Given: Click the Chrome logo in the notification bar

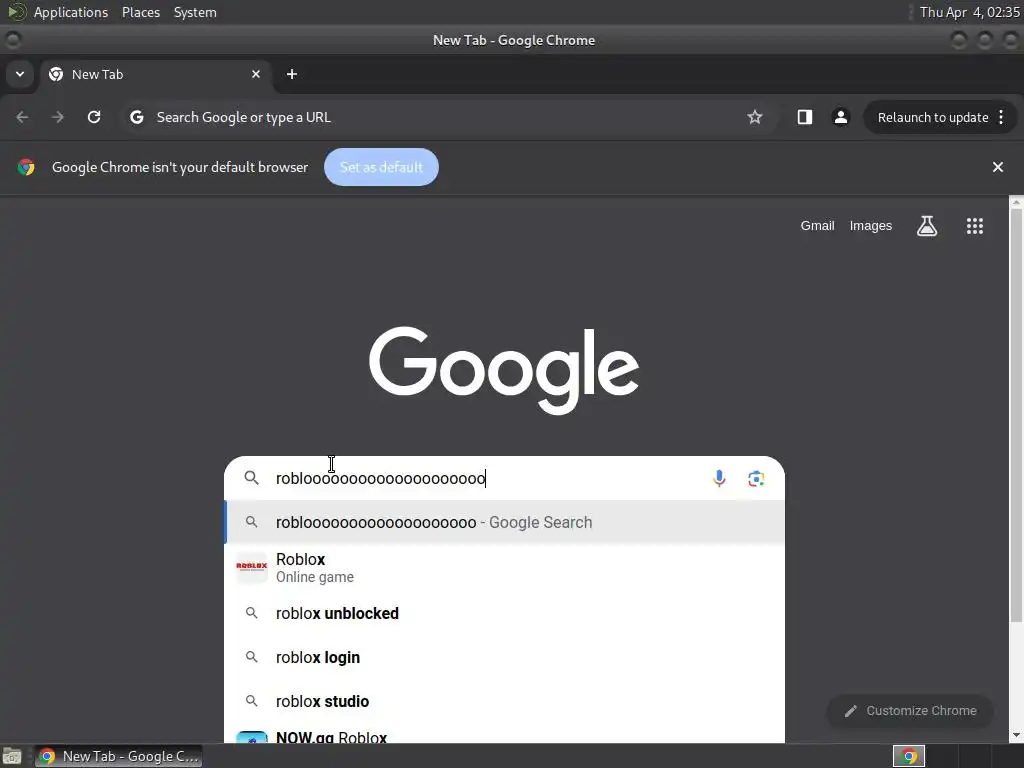Looking at the screenshot, I should tap(26, 167).
